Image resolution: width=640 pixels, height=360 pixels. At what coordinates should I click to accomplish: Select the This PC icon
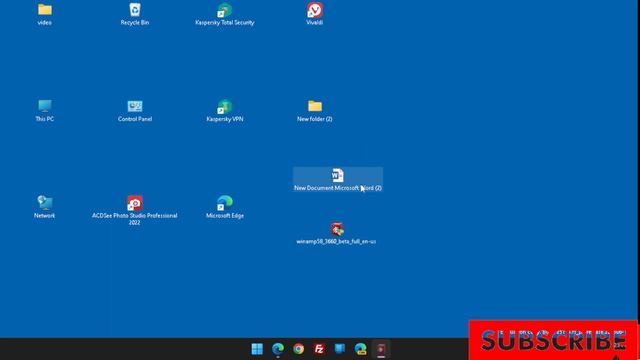[44, 110]
